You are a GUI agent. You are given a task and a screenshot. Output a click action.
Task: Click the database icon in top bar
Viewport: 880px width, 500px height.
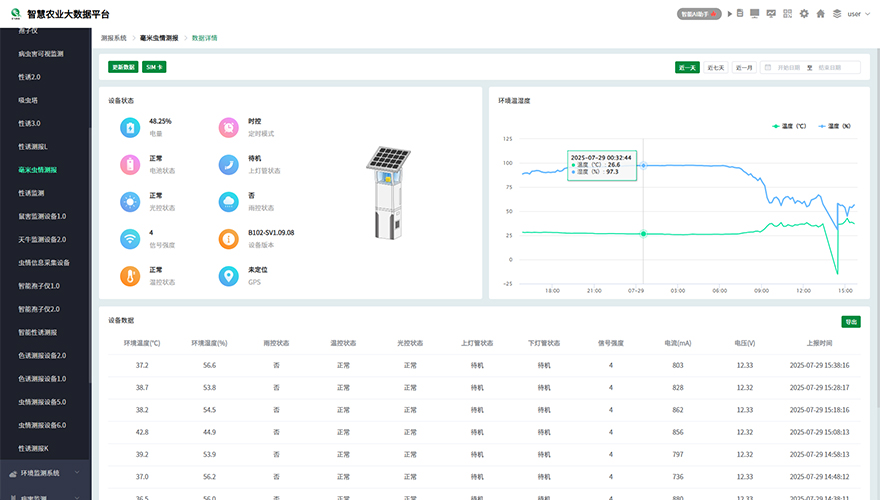pos(740,14)
